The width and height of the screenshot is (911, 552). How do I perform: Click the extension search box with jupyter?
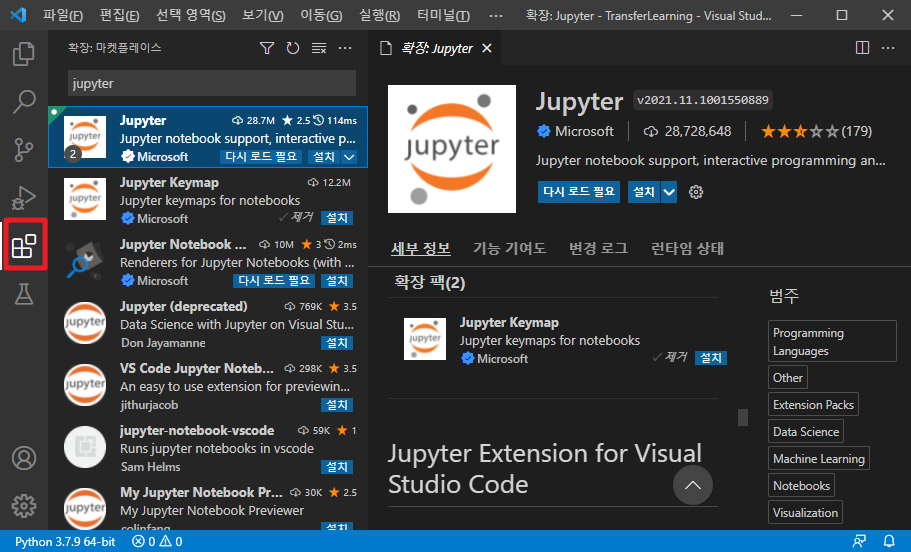212,83
